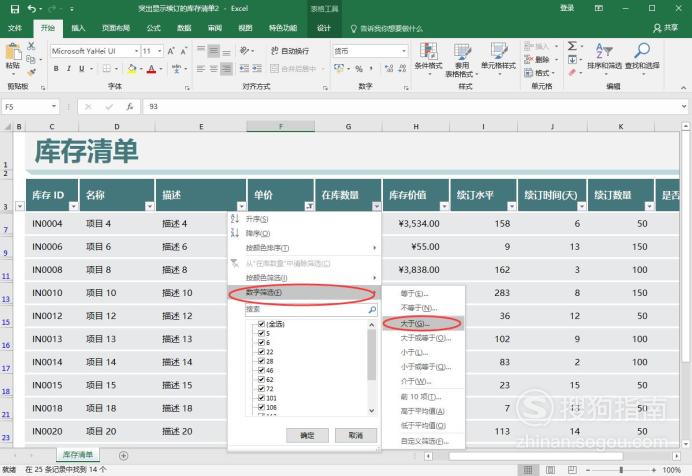Image resolution: width=692 pixels, height=476 pixels.
Task: Toggle the Select All (全选) checkbox
Action: 261,324
